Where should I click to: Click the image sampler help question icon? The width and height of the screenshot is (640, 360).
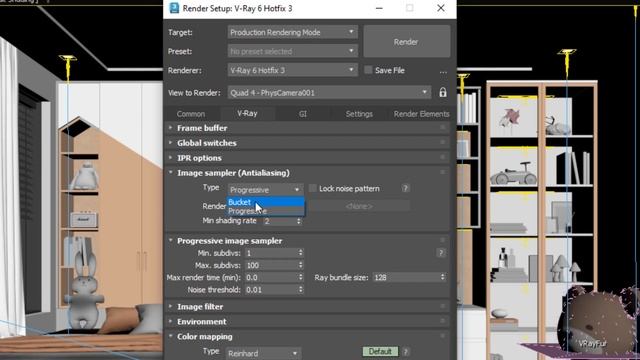click(405, 188)
